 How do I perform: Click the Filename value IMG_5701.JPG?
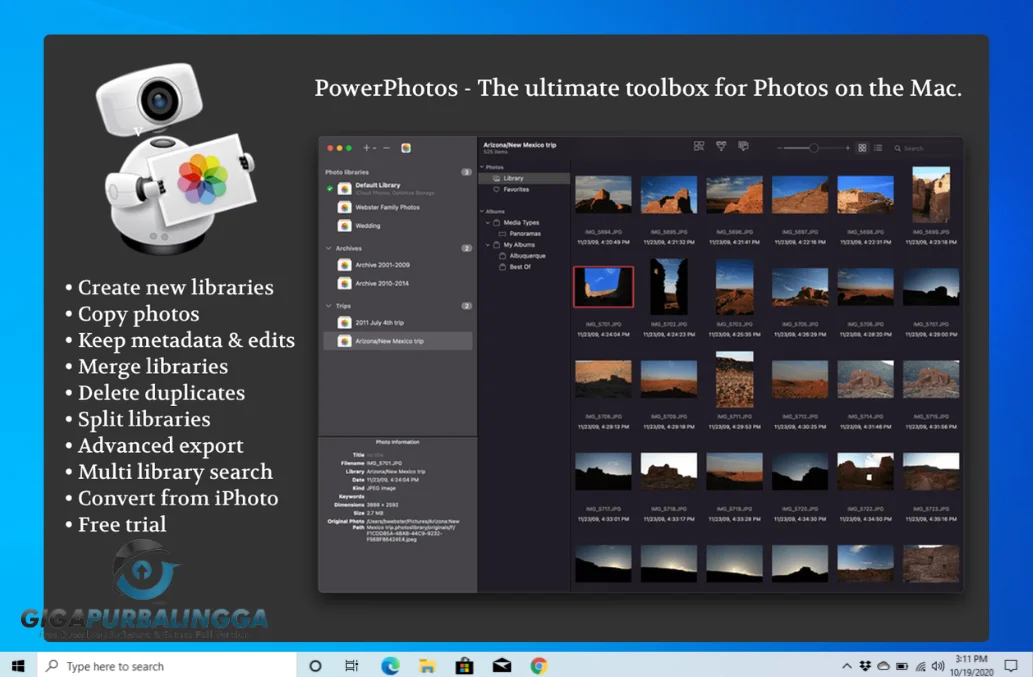(x=384, y=463)
